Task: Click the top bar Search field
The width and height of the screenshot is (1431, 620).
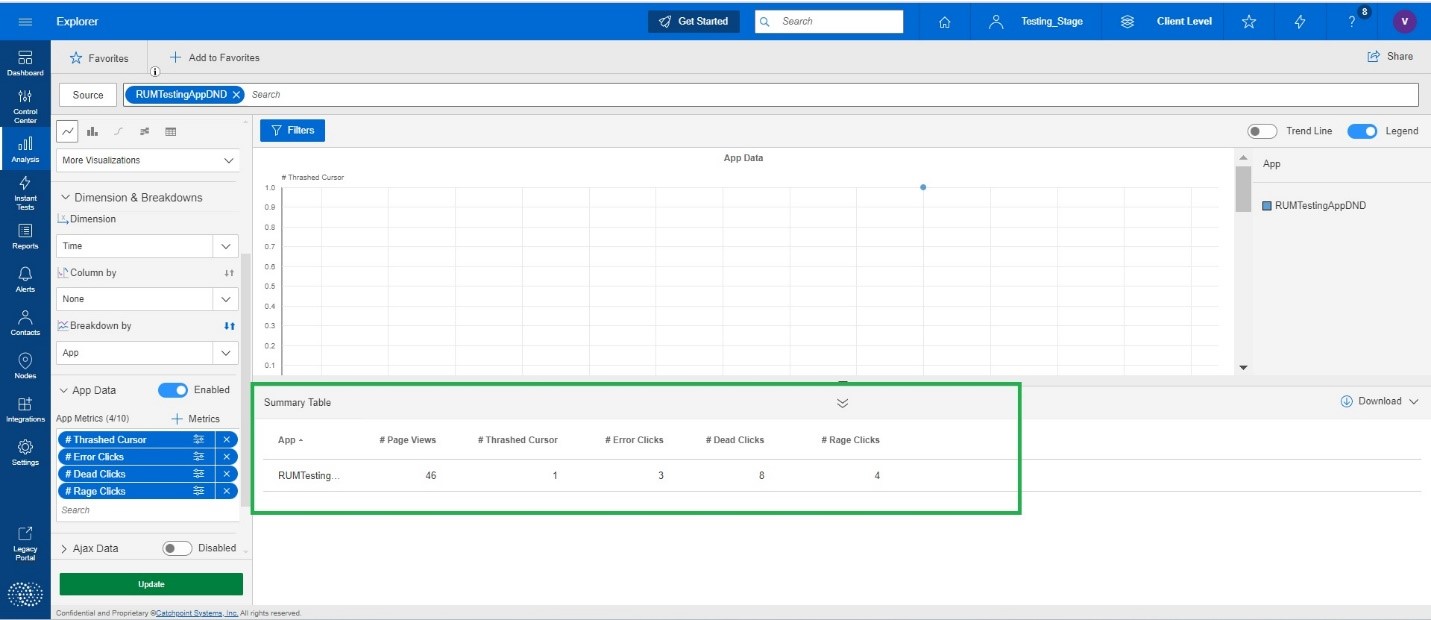Action: 829,21
